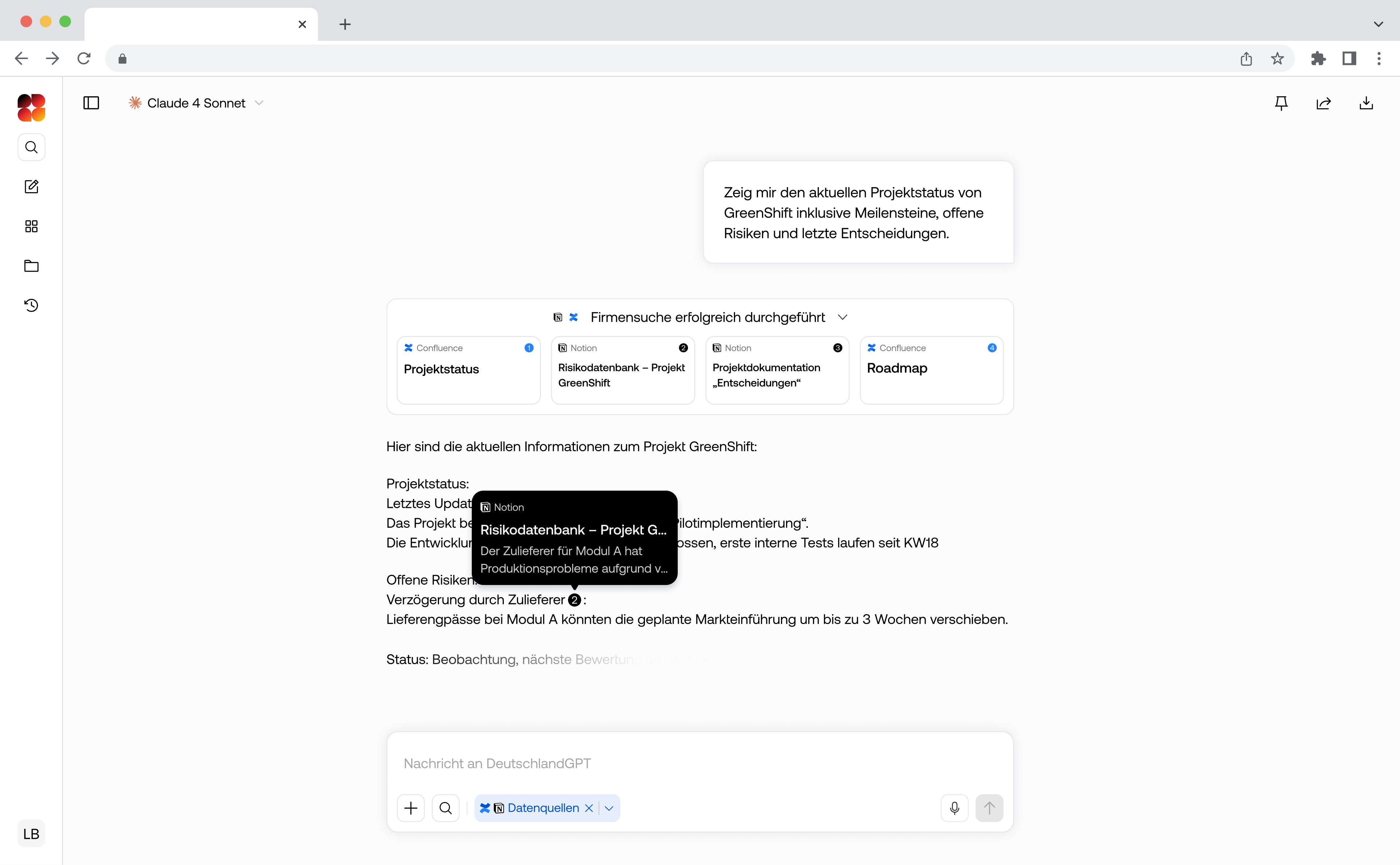1400x865 pixels.
Task: Pin this conversation
Action: (x=1281, y=103)
